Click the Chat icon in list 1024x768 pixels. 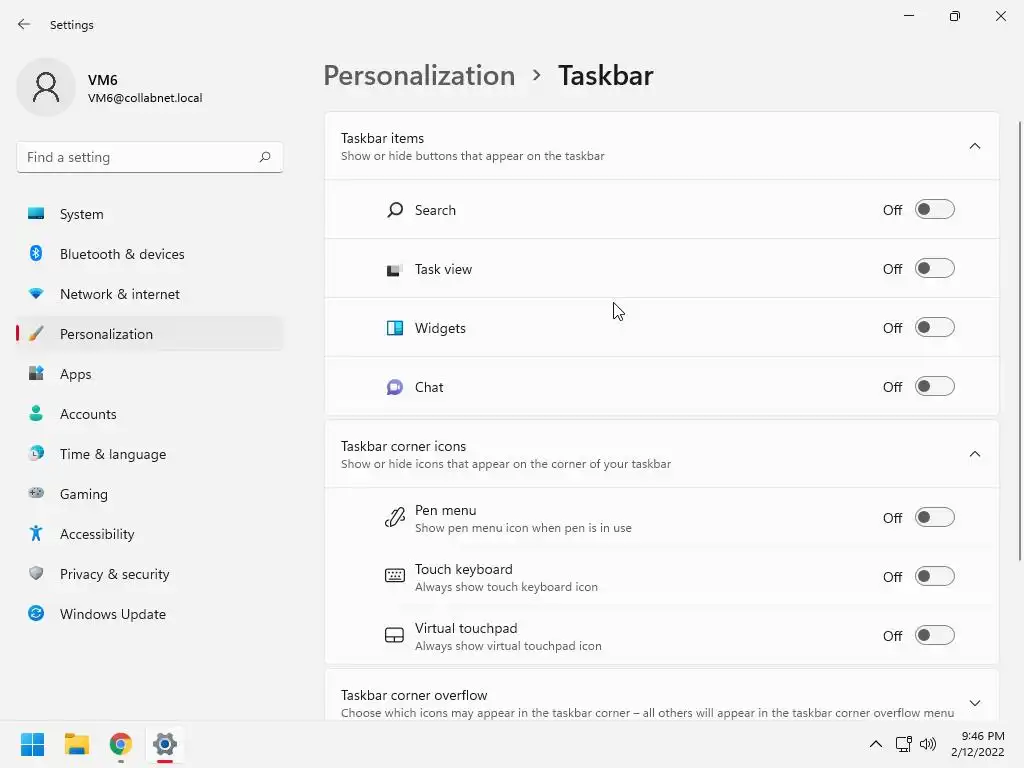[394, 387]
